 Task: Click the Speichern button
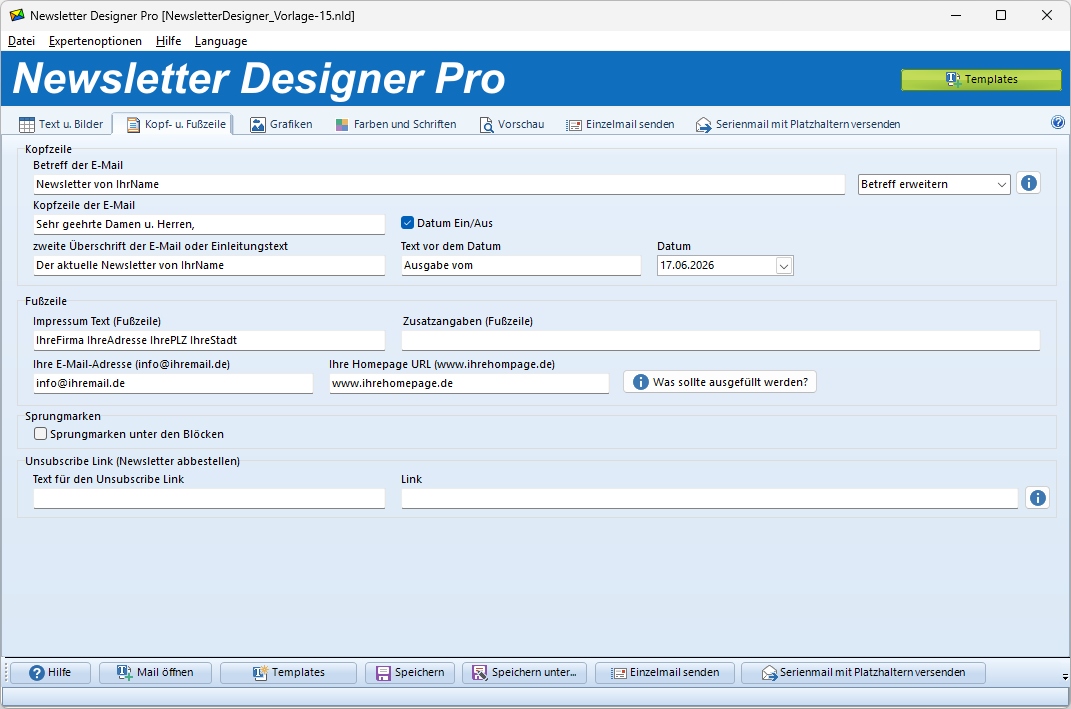click(411, 673)
